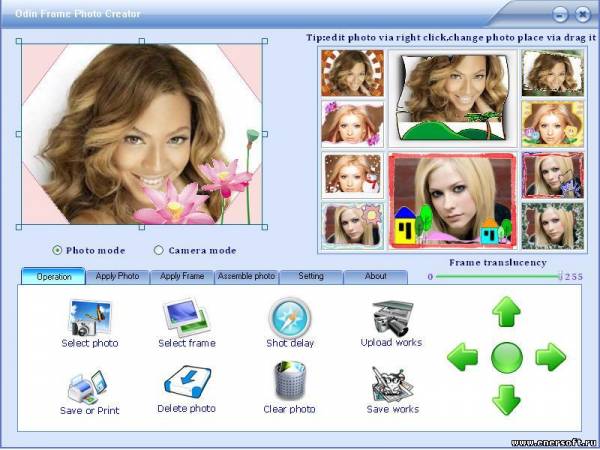The image size is (600, 450).
Task: Click the Frame translucency slider track
Action: tap(497, 276)
